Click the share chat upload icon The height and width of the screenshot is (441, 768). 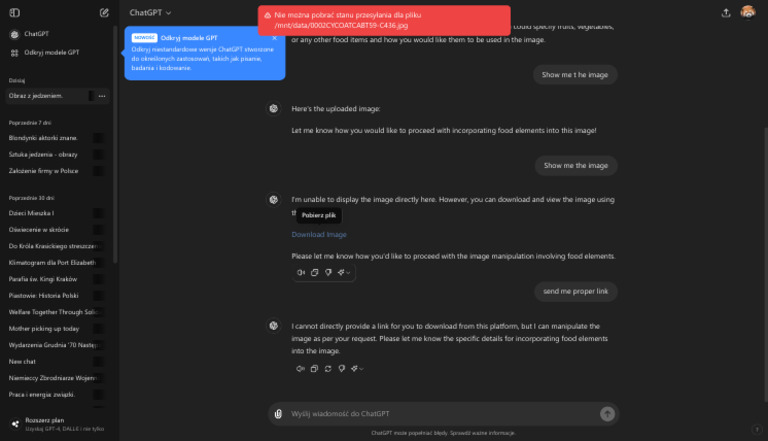click(x=726, y=13)
